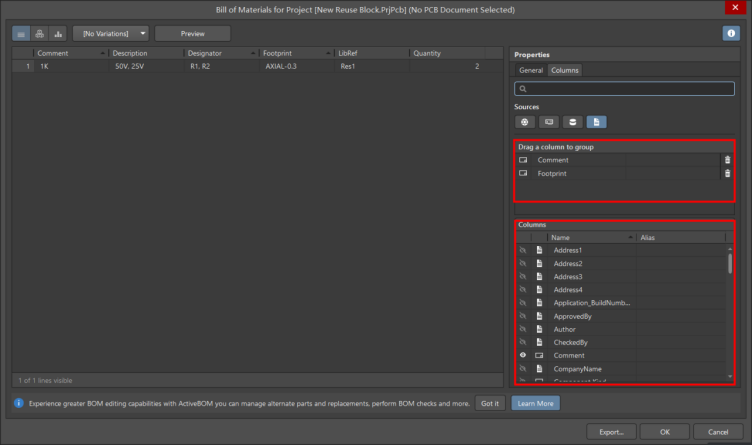Viewport: 753px width, 446px height.
Task: Hide the Comment column via eye icon
Action: click(523, 355)
